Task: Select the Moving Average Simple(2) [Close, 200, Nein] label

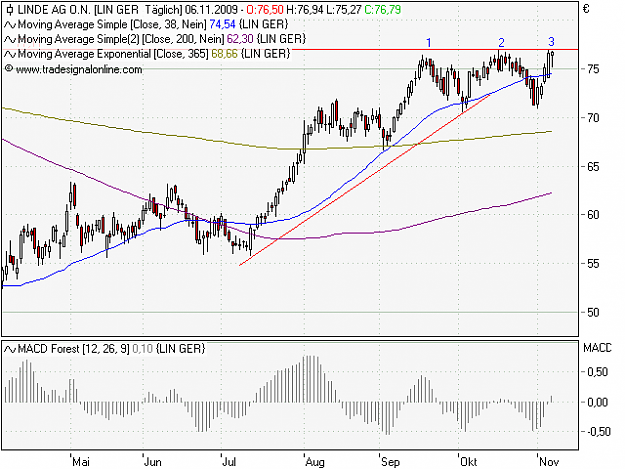Action: coord(121,39)
